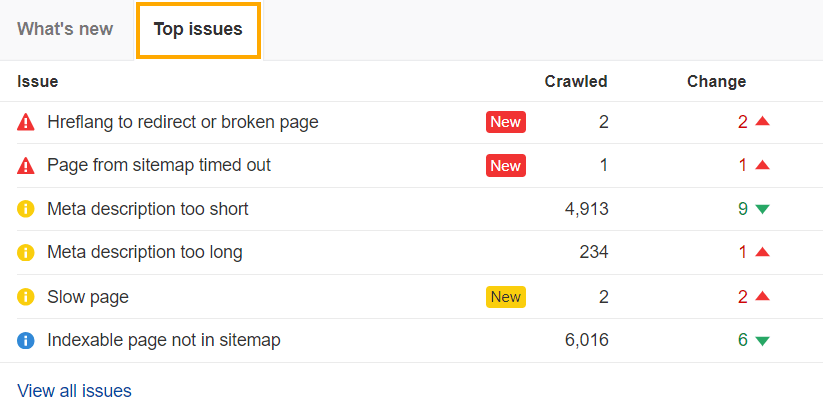
Task: Open the View all issues link
Action: 74,390
